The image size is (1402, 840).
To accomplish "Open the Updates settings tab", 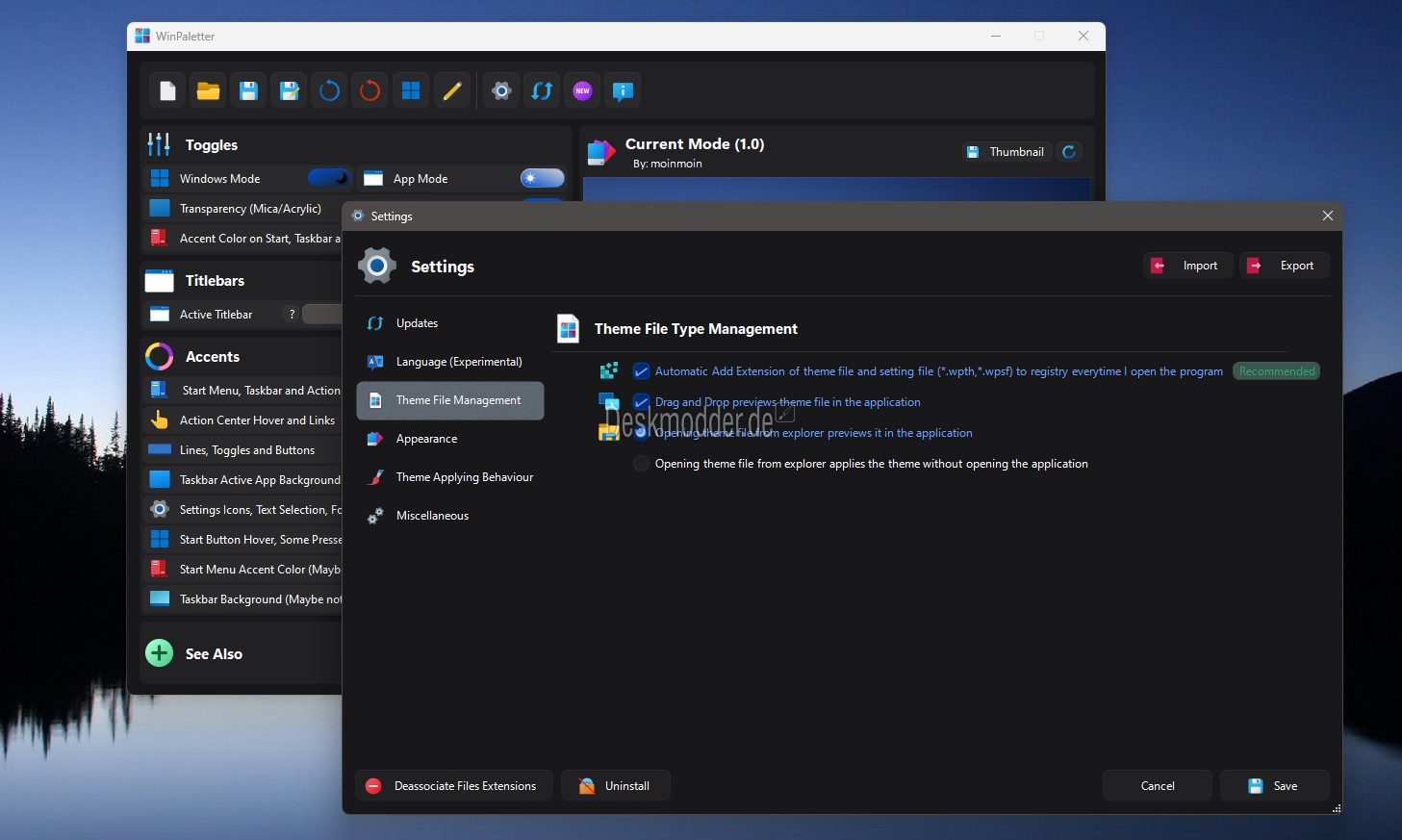I will click(450, 323).
